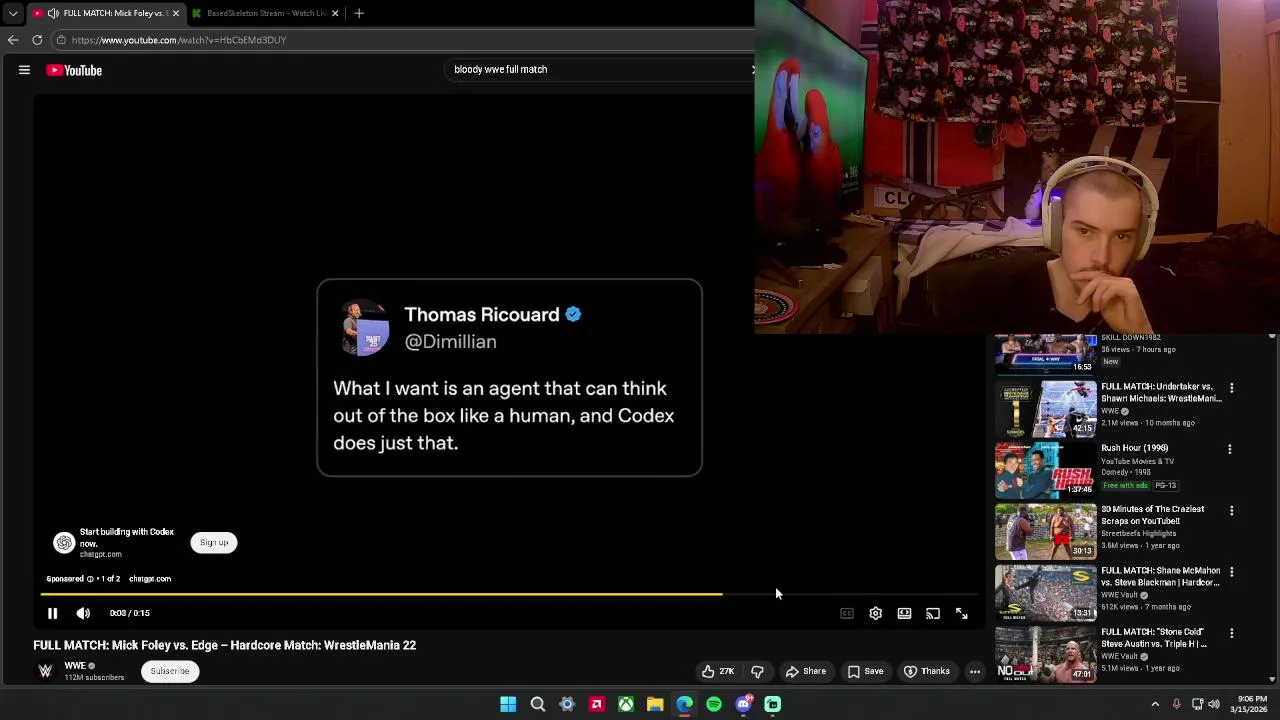
Task: Open the player settings gear
Action: coord(875,613)
